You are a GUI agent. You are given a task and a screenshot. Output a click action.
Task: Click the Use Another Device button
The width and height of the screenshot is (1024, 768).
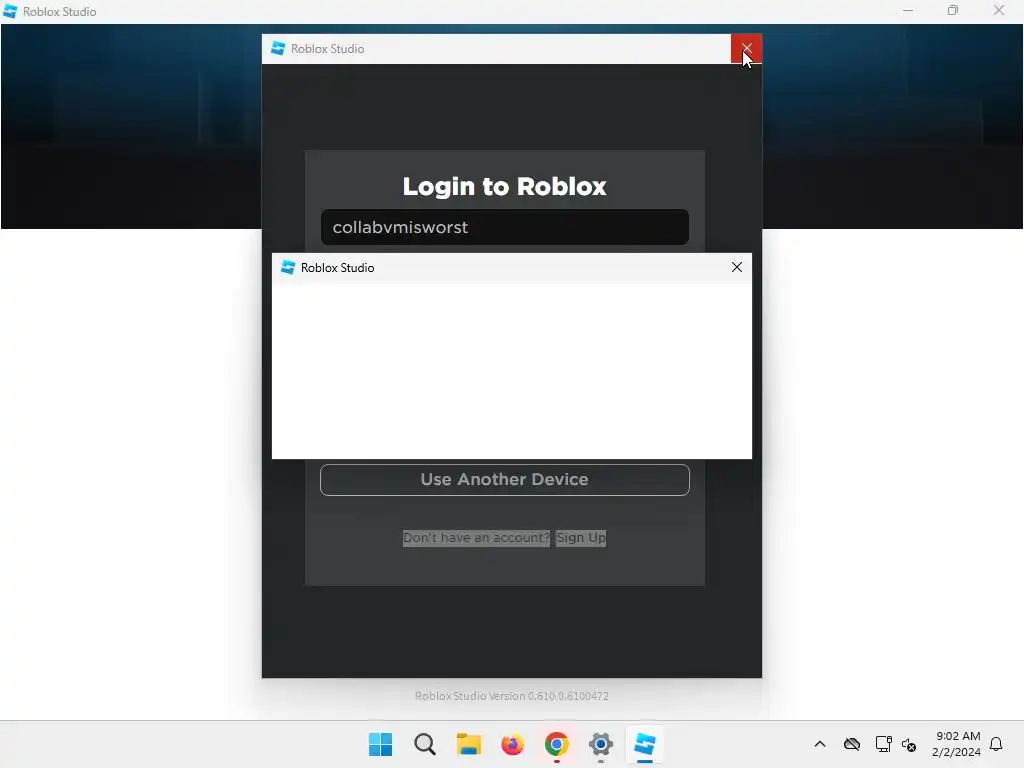point(504,479)
